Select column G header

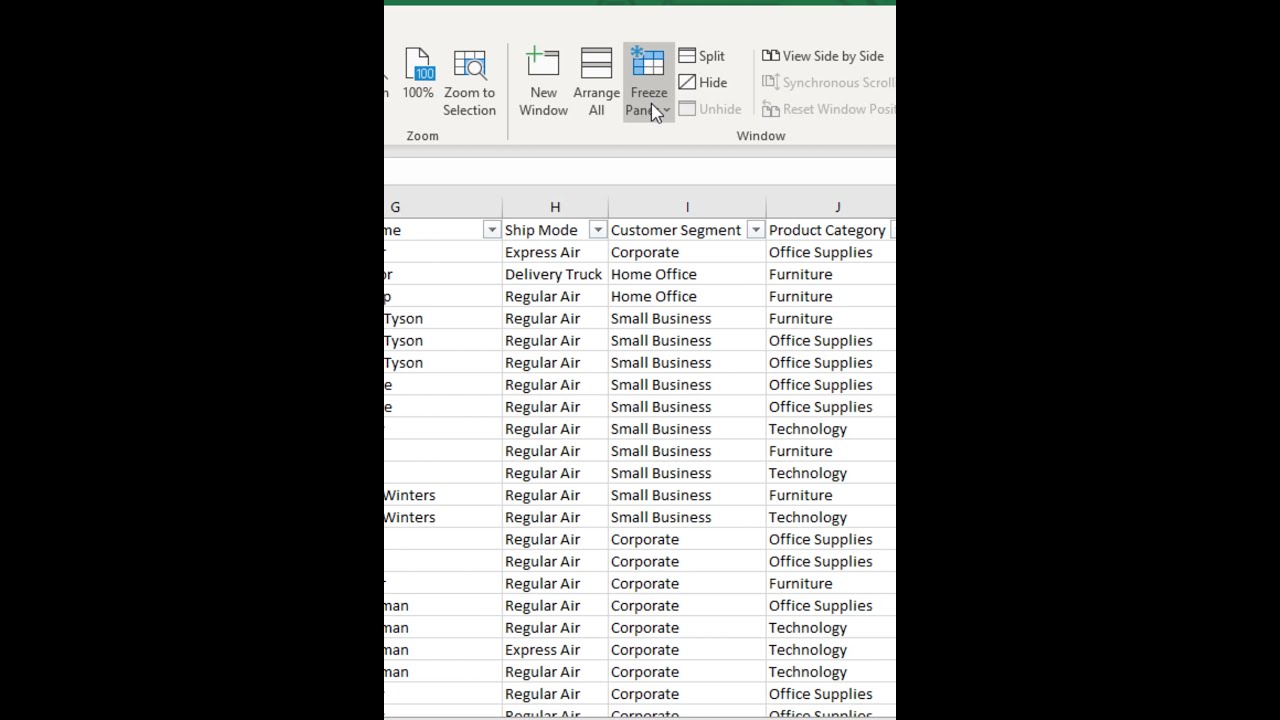443,207
